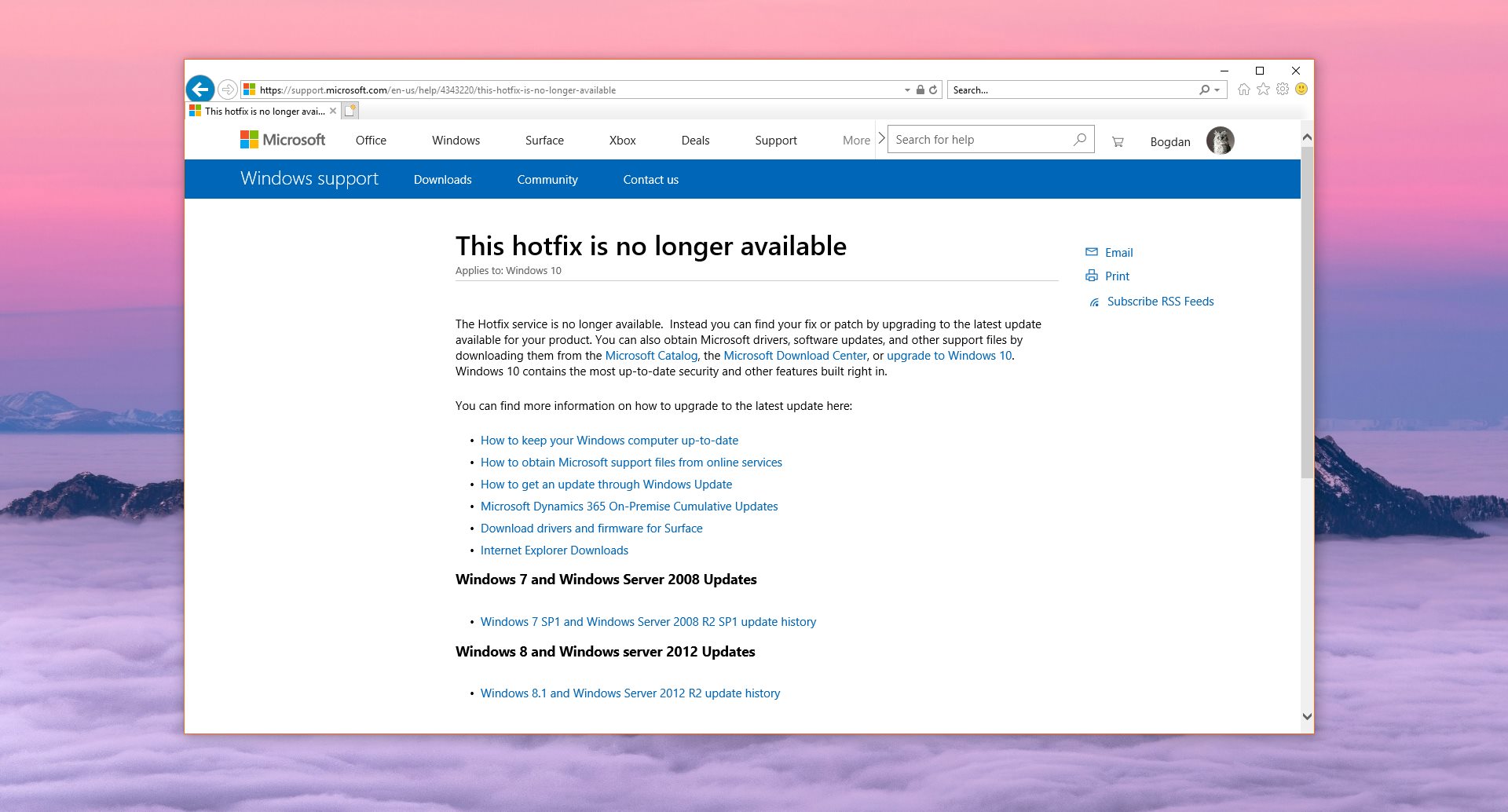The width and height of the screenshot is (1508, 812).
Task: Click the RSS feed icon
Action: tap(1094, 302)
